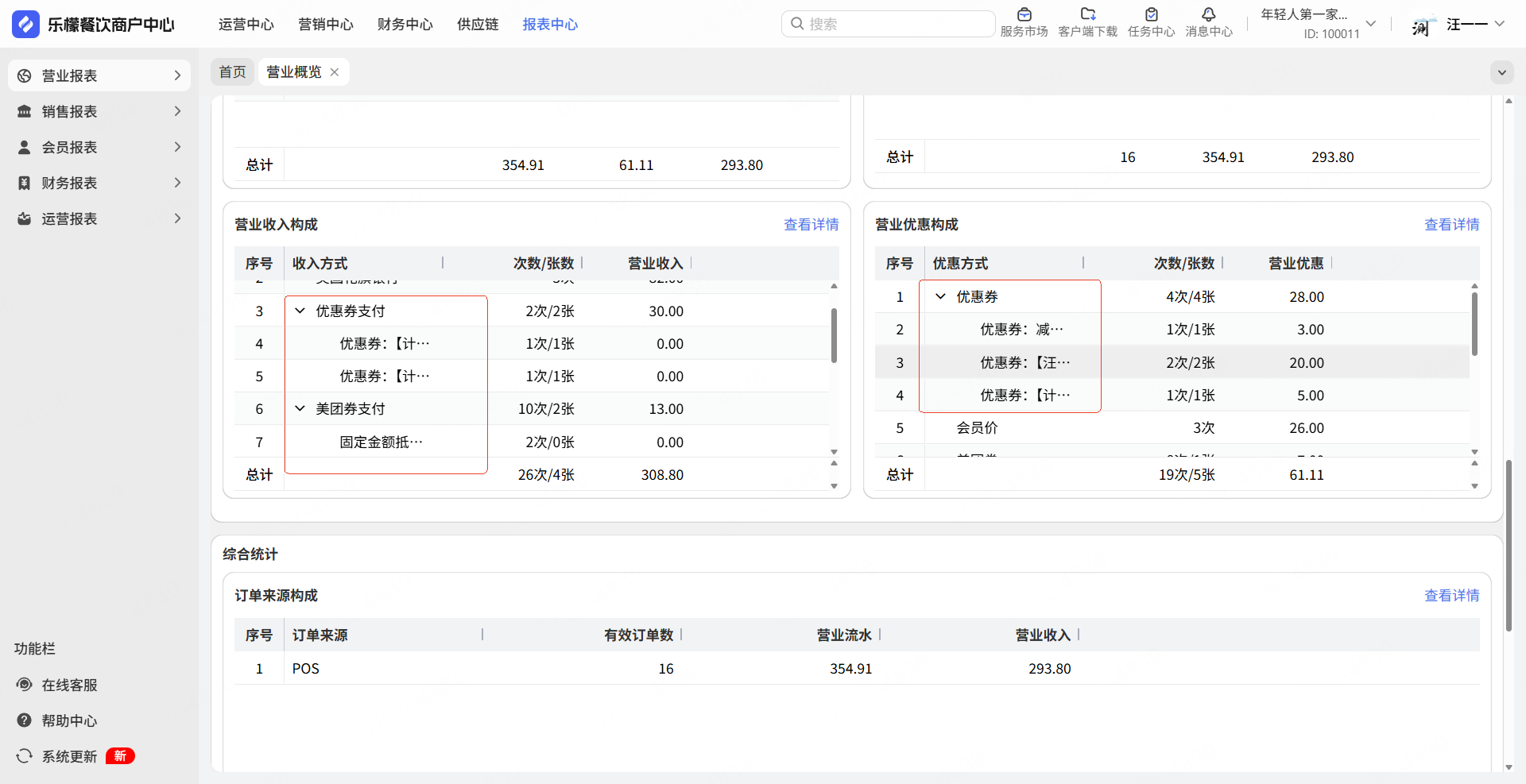Click 查看详情 link for 营业收入构成

point(811,225)
